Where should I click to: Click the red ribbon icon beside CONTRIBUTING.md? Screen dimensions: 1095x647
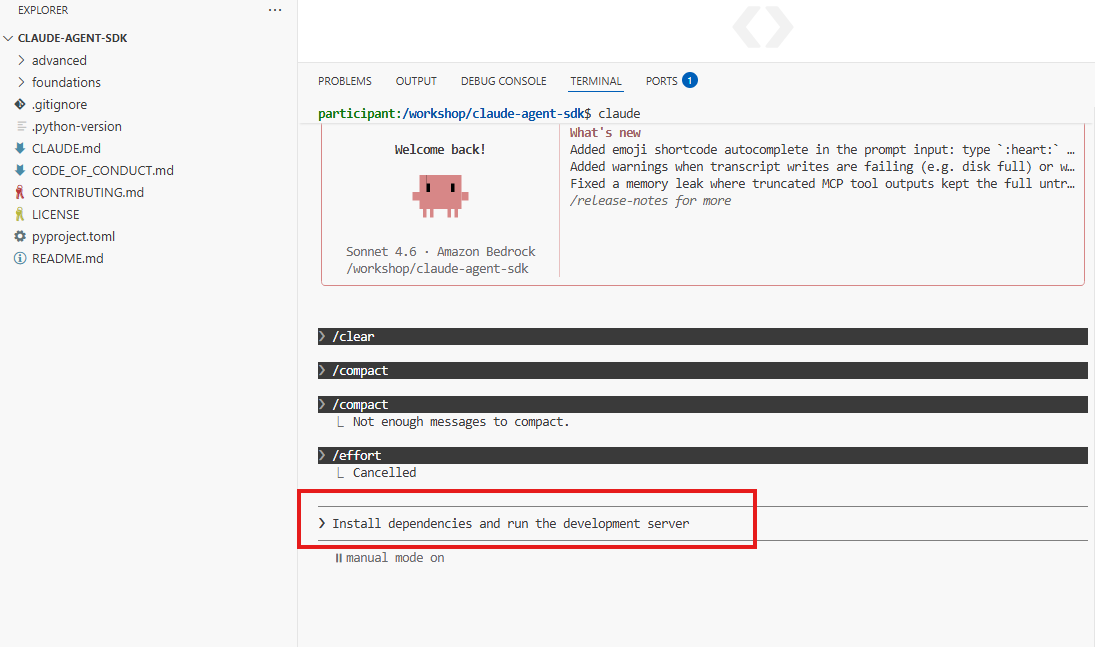pyautogui.click(x=20, y=192)
